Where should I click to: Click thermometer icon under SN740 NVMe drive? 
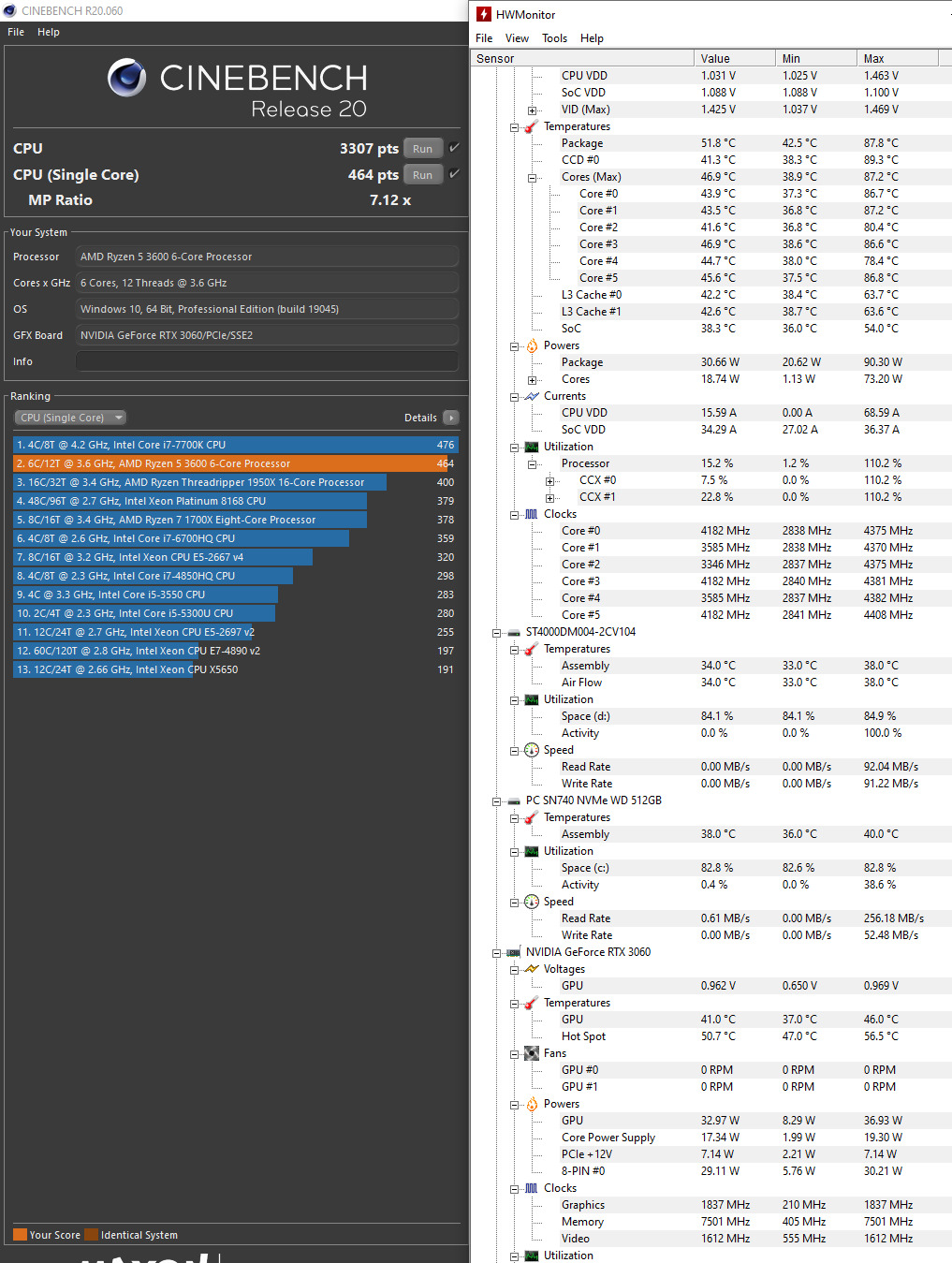click(532, 817)
